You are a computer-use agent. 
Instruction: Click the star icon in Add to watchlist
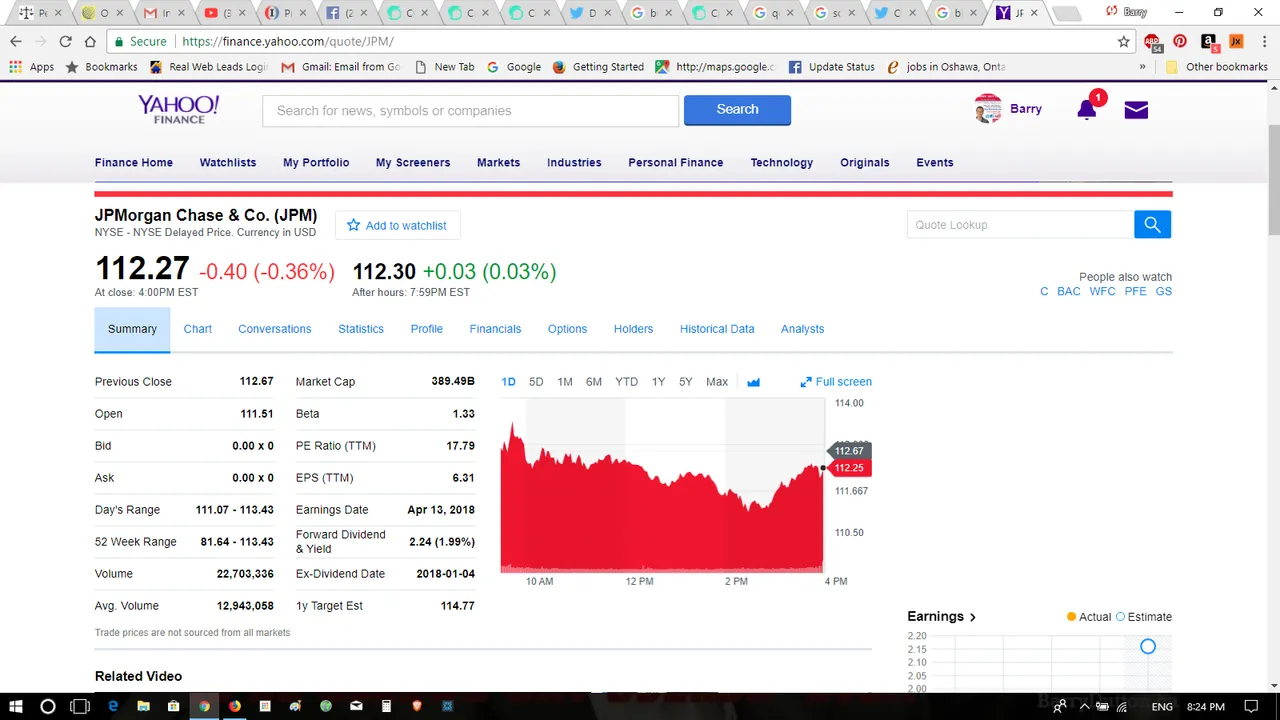pos(353,225)
